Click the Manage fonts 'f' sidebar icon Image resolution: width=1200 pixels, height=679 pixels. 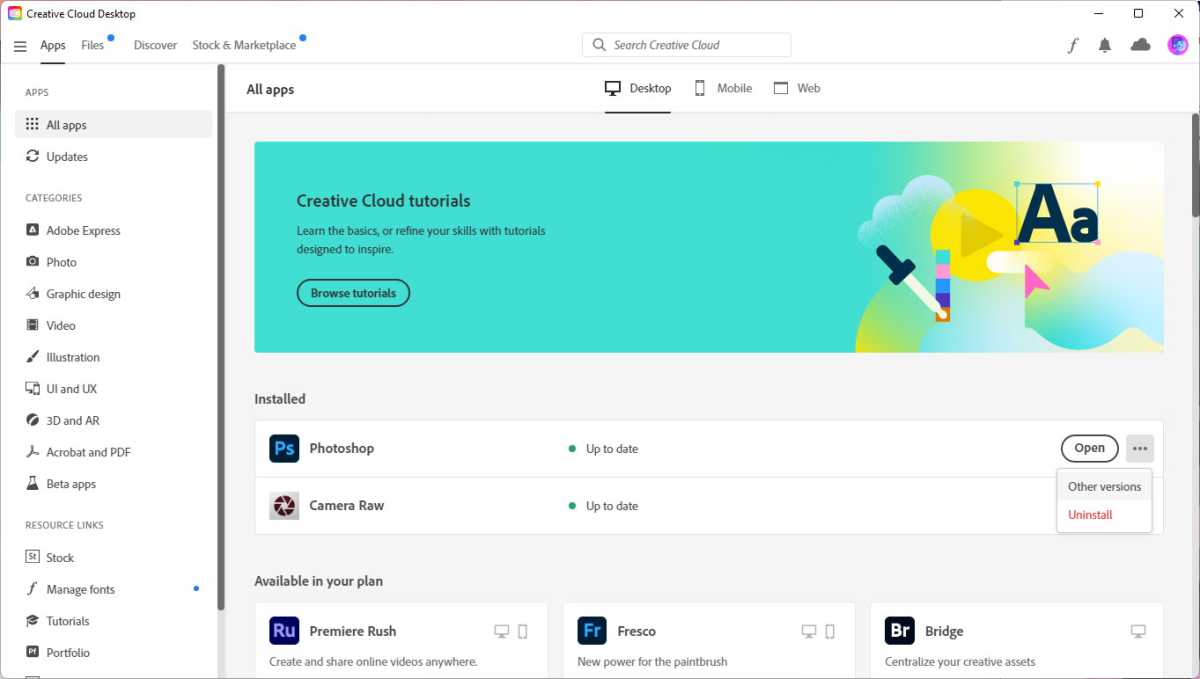[32, 589]
